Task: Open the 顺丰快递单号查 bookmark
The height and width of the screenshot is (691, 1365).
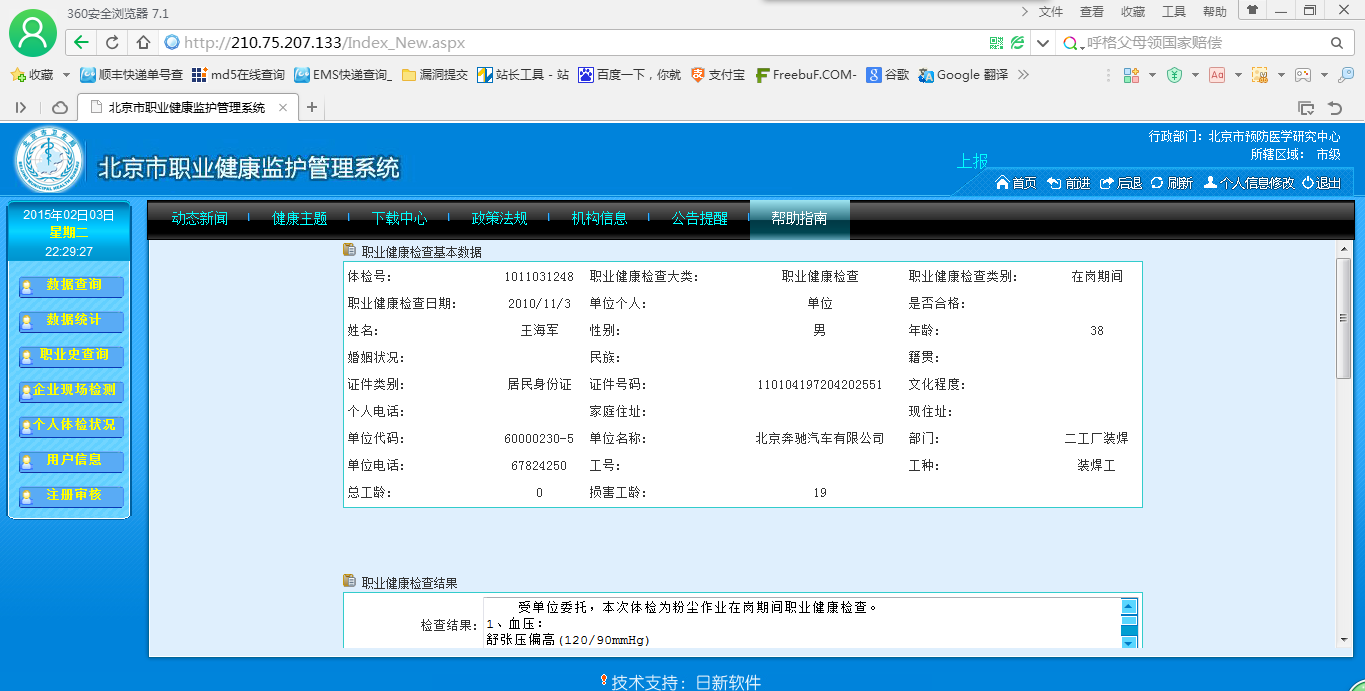Action: tap(131, 75)
